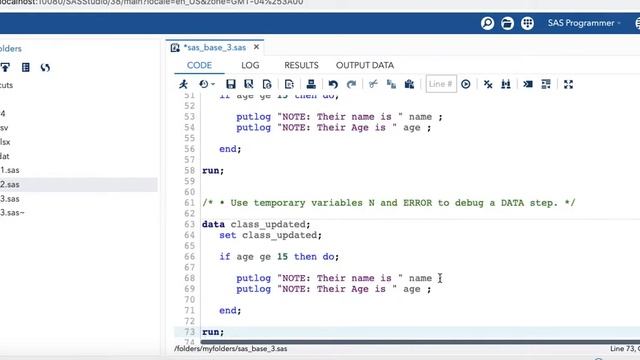This screenshot has height=360, width=640.
Task: Undo the last edit
Action: [333, 84]
